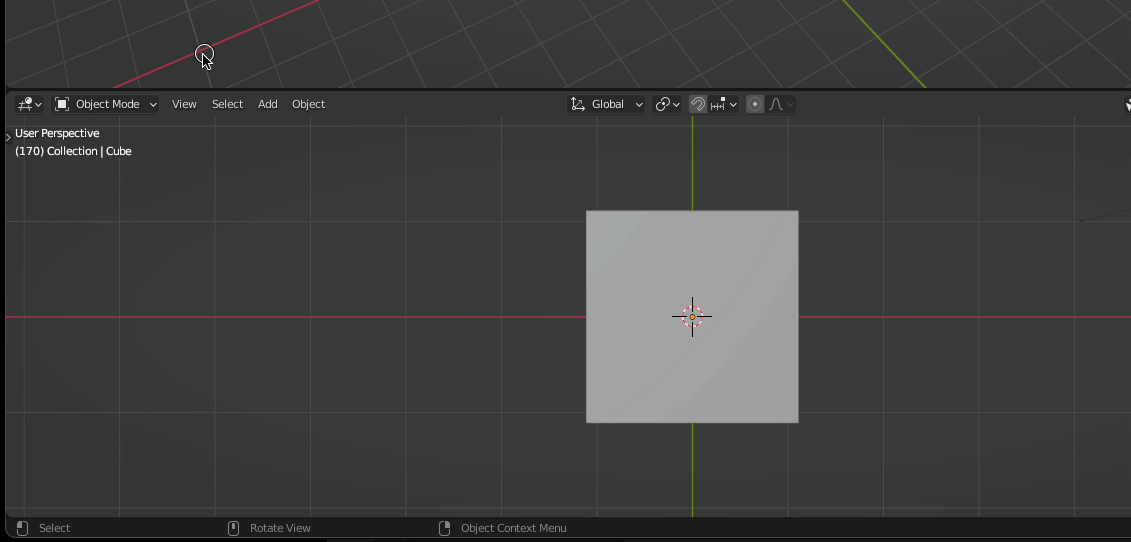This screenshot has height=542, width=1131.
Task: Open the Object menu
Action: 308,104
